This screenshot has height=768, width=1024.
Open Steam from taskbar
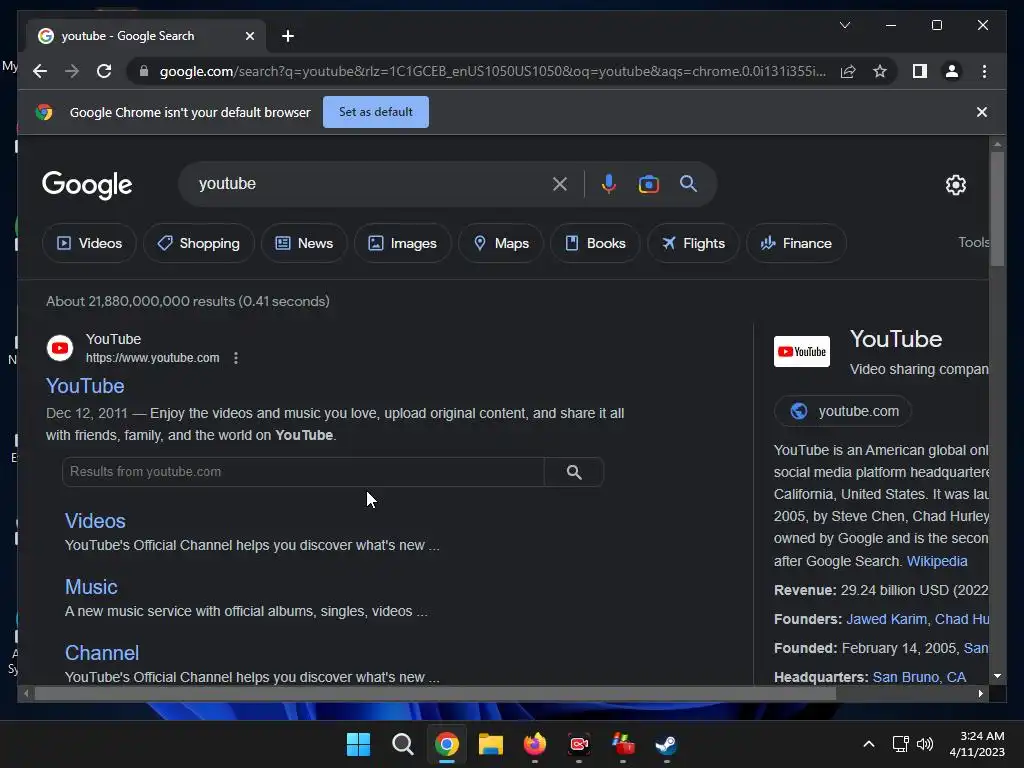[x=666, y=744]
